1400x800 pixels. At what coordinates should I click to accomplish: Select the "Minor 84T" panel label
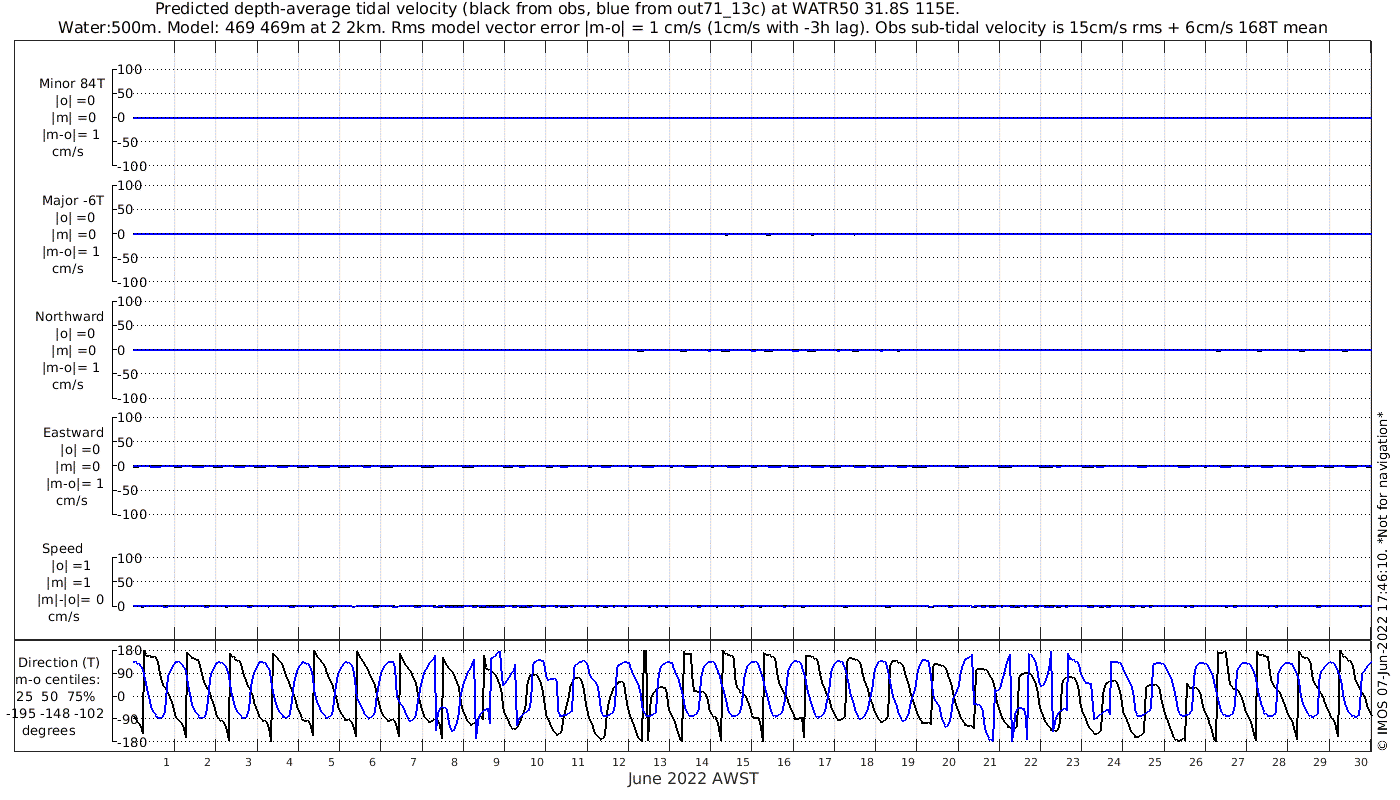point(71,84)
